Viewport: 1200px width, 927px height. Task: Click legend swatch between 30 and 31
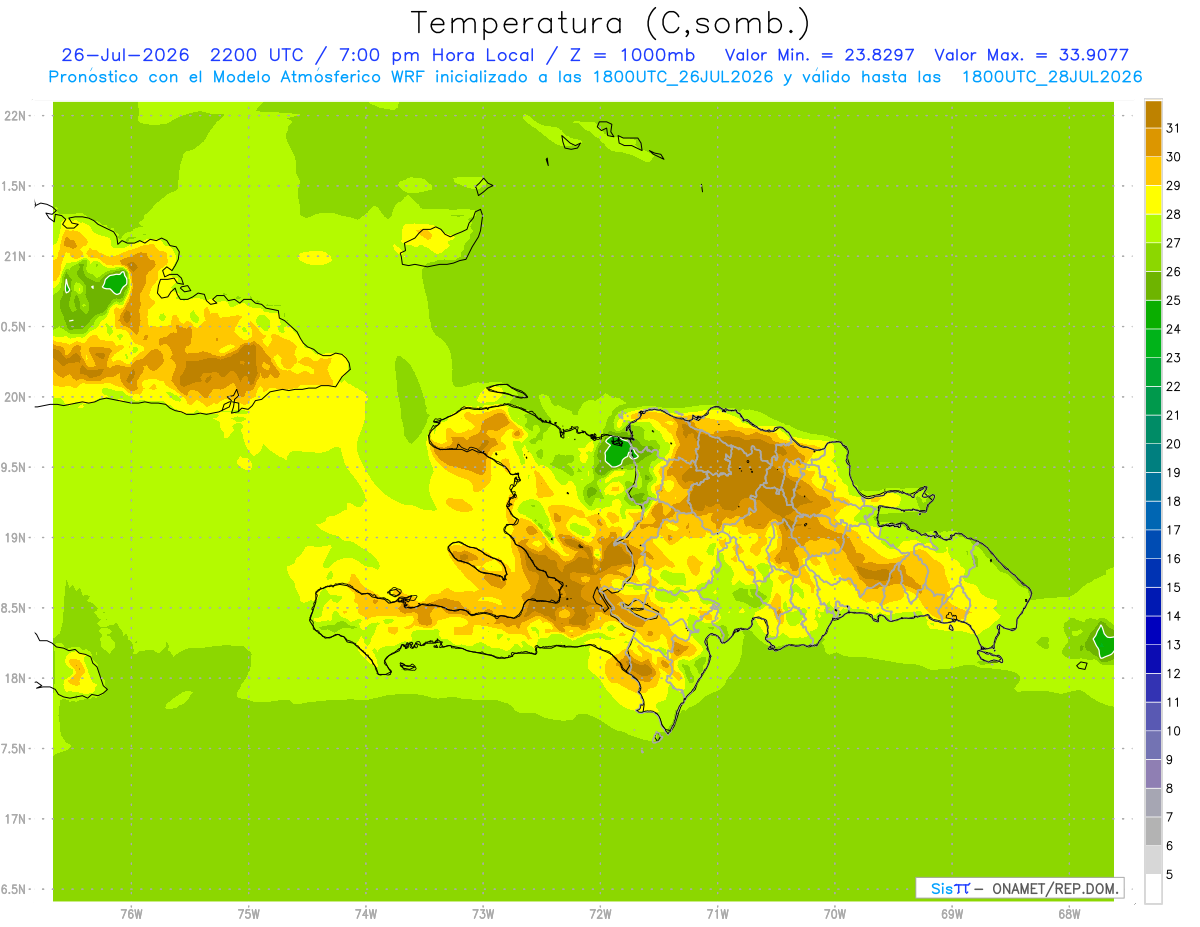1153,142
